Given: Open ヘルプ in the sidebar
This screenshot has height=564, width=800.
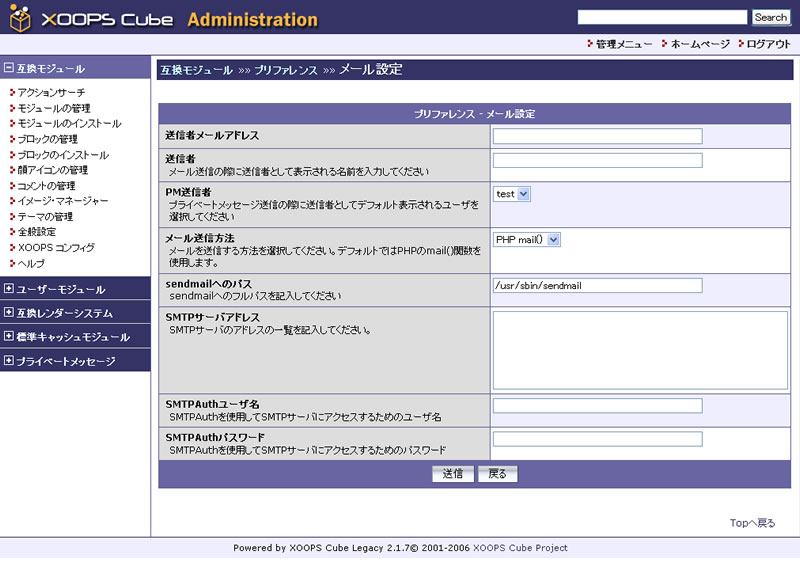Looking at the screenshot, I should point(31,263).
